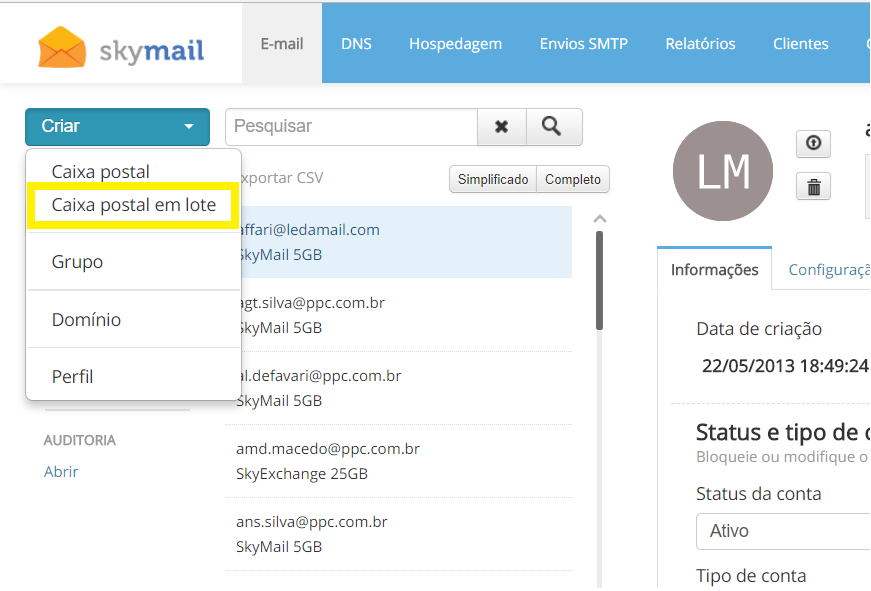
Task: Click the magnifying glass search icon
Action: (x=553, y=127)
